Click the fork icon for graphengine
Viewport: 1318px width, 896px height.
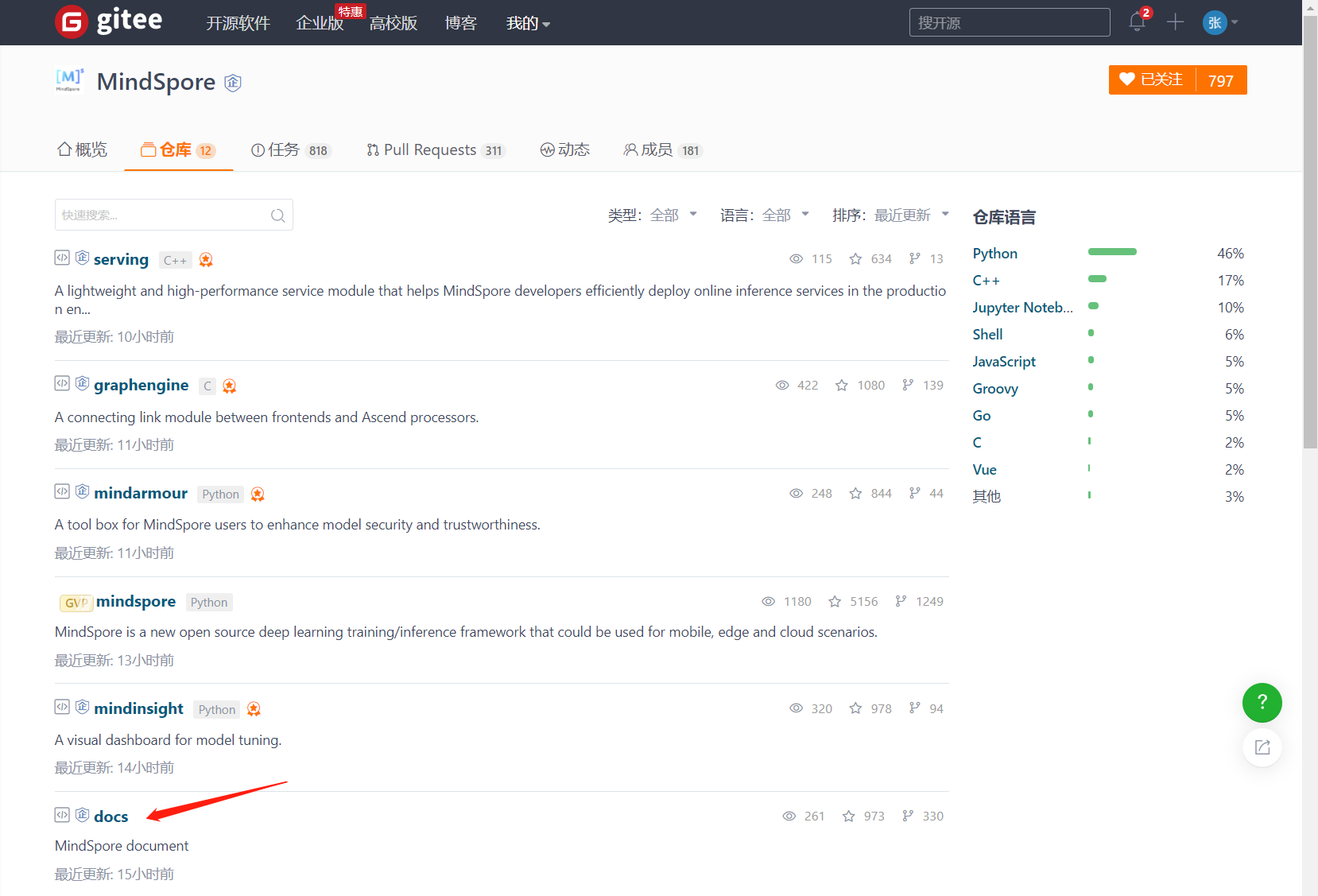coord(908,386)
